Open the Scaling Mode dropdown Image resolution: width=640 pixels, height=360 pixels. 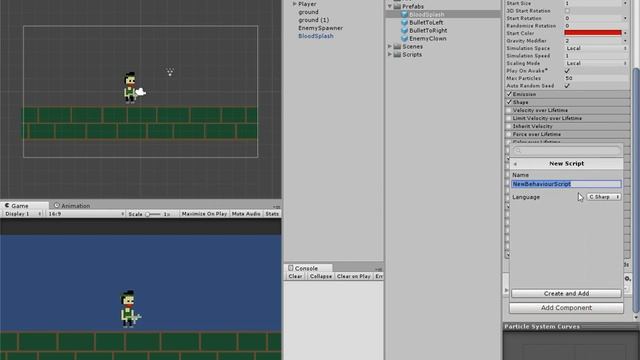596,63
